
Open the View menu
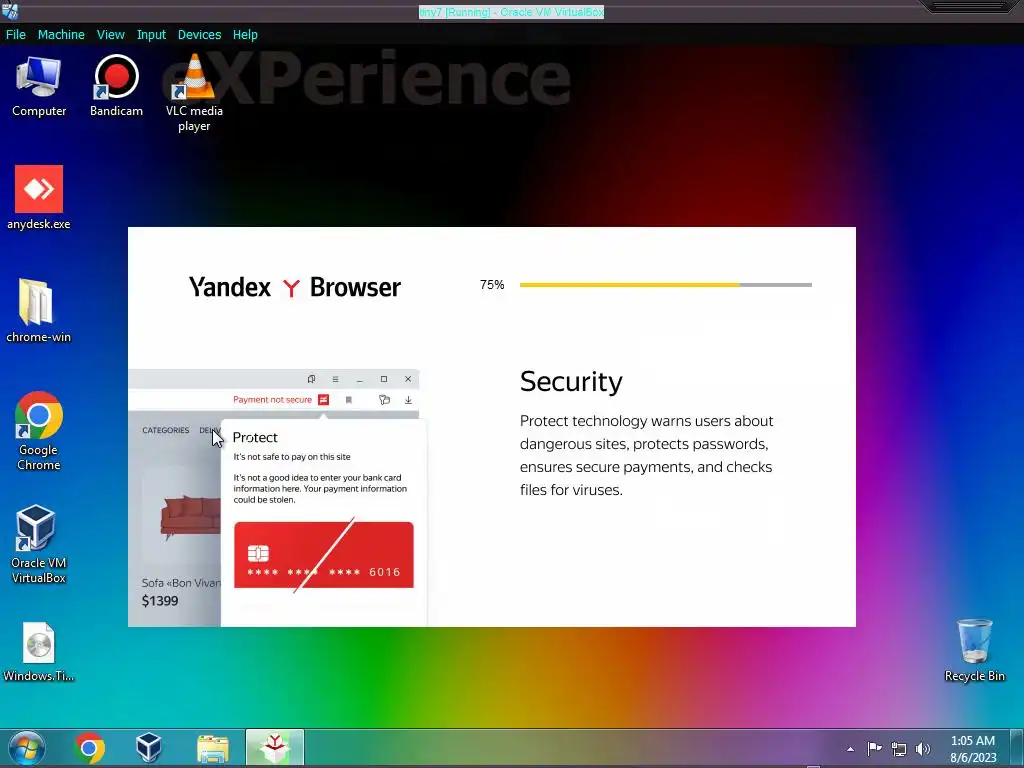click(x=110, y=35)
